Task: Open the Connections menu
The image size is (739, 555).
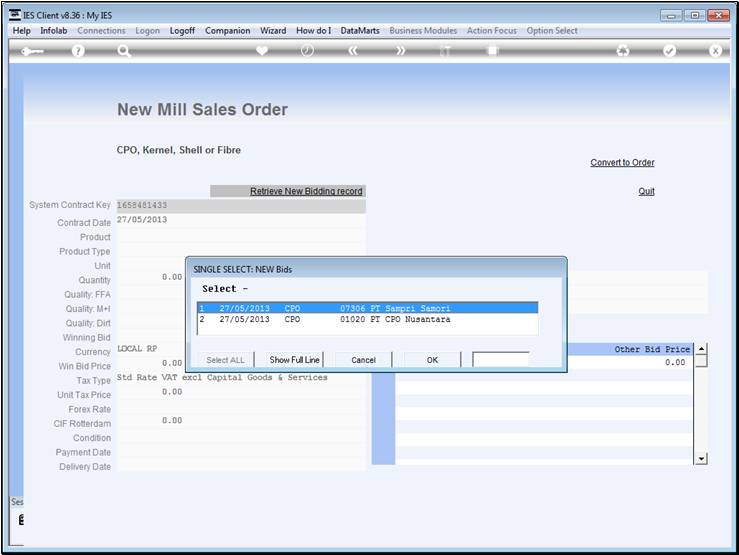Action: click(101, 31)
